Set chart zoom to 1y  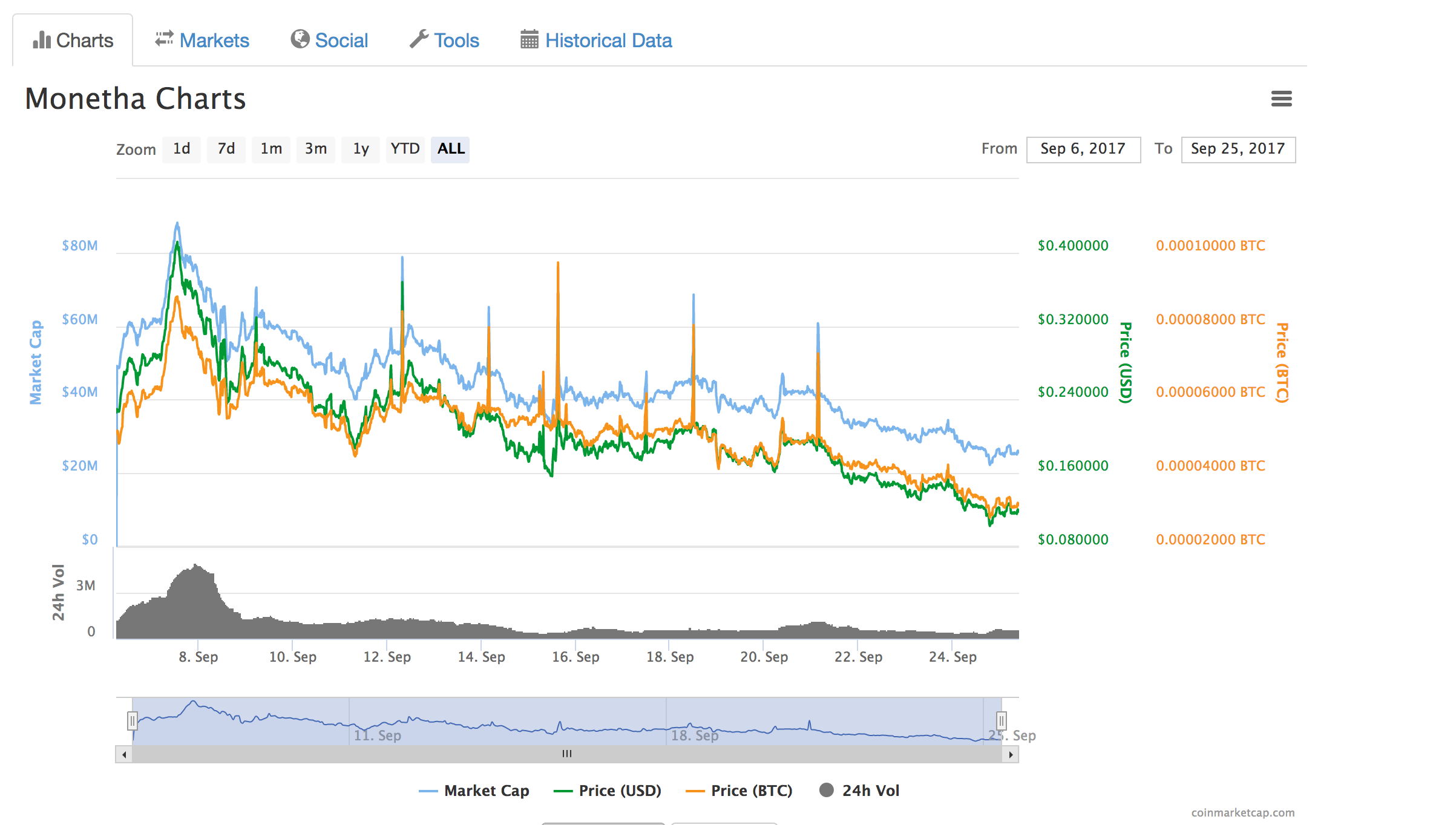pos(361,149)
